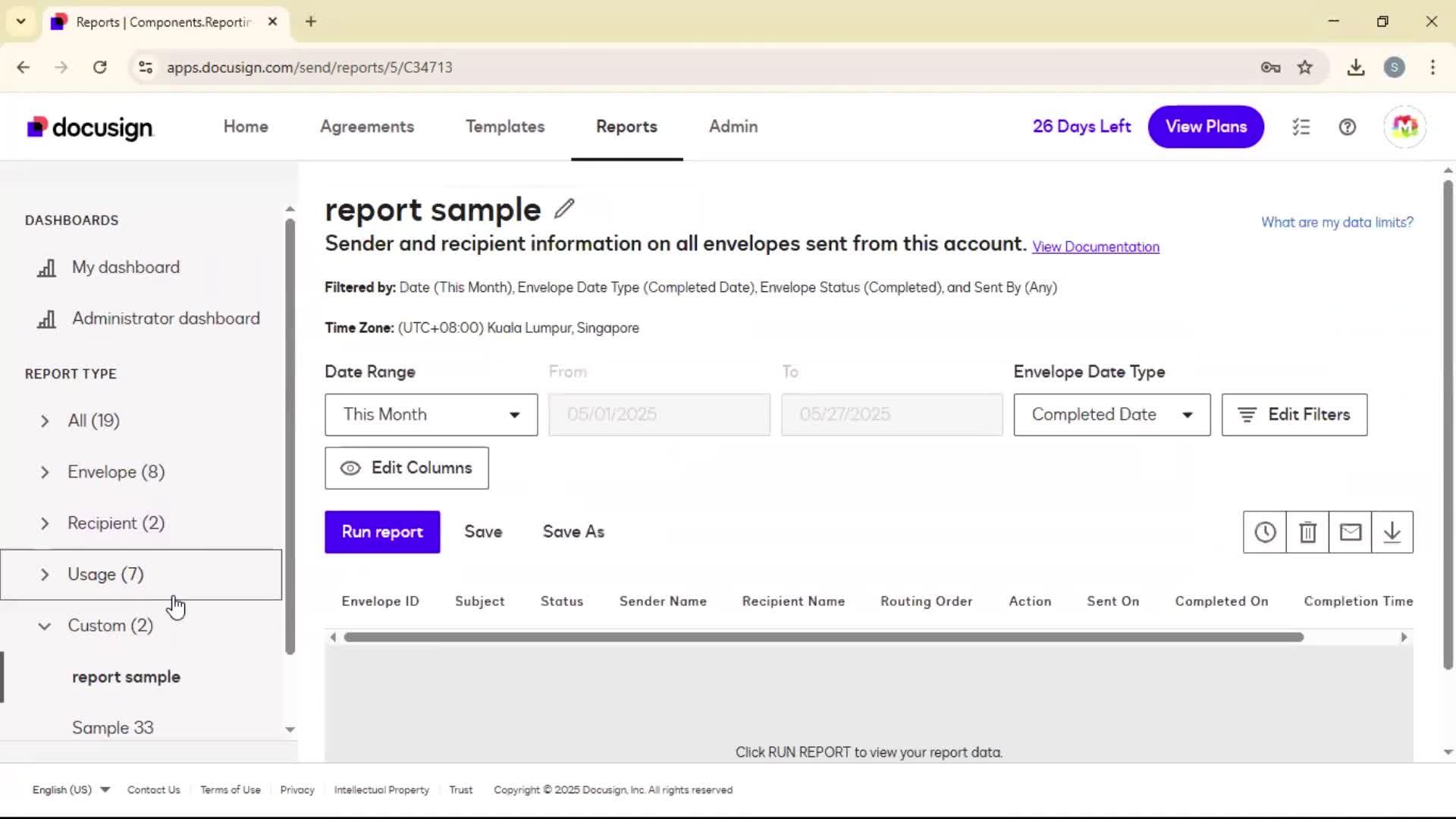Open Envelope Date Type dropdown
Viewport: 1456px width, 819px height.
[1112, 415]
